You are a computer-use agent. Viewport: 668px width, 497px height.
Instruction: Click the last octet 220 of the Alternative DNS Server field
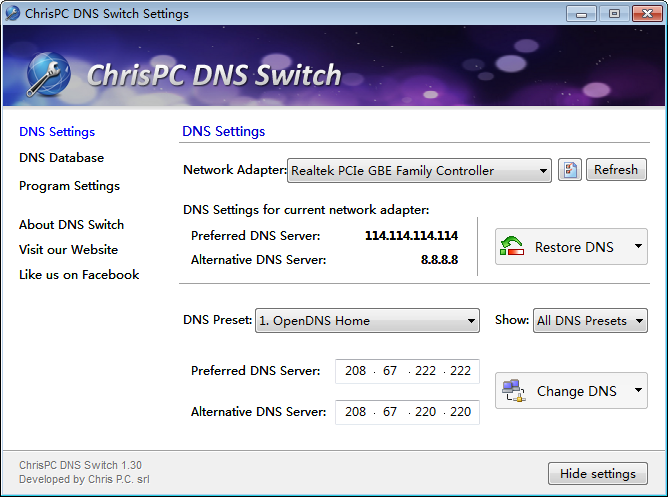[460, 412]
